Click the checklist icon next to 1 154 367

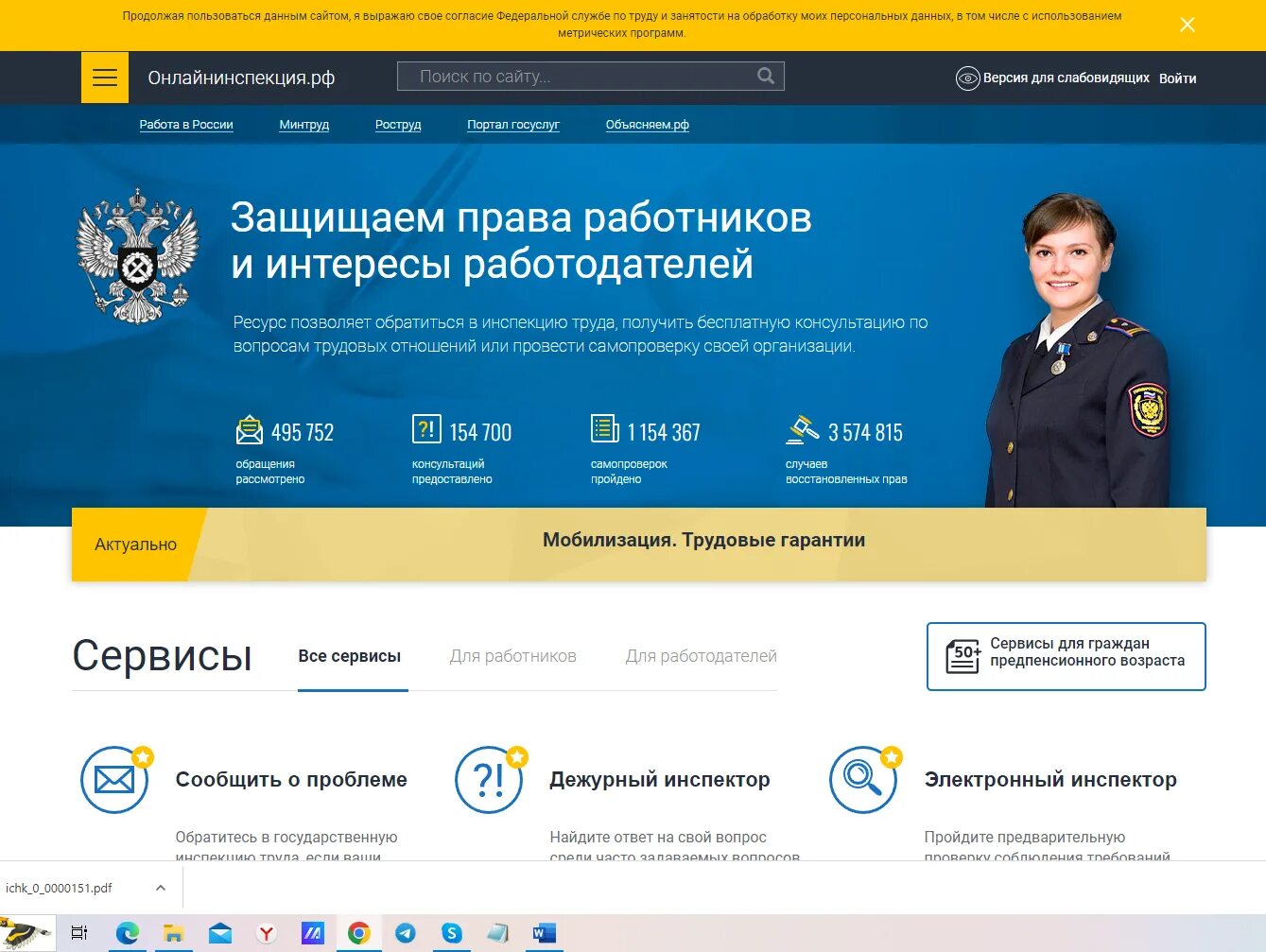tap(605, 429)
